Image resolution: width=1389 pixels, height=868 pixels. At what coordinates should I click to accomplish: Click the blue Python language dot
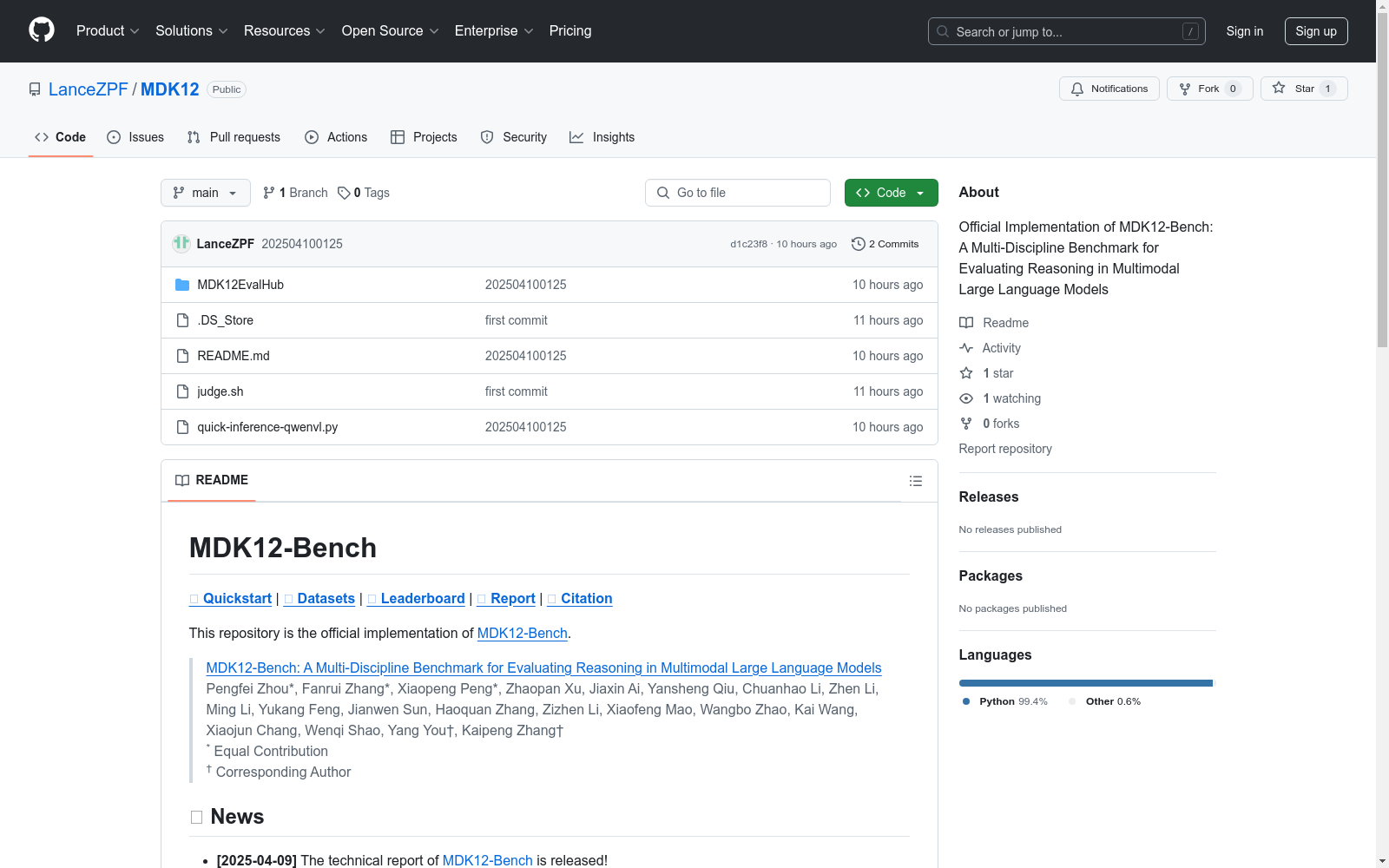[966, 701]
